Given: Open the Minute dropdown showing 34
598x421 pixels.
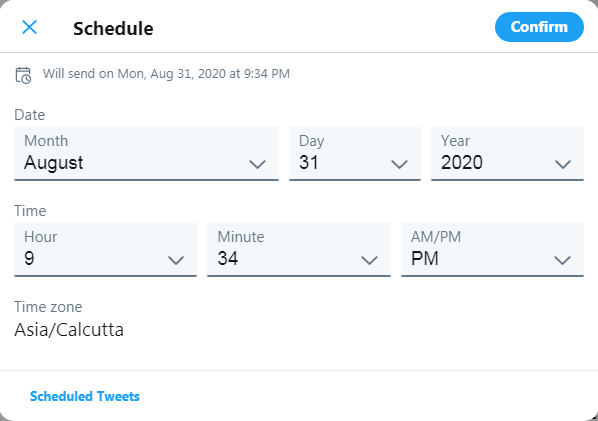Looking at the screenshot, I should point(299,249).
